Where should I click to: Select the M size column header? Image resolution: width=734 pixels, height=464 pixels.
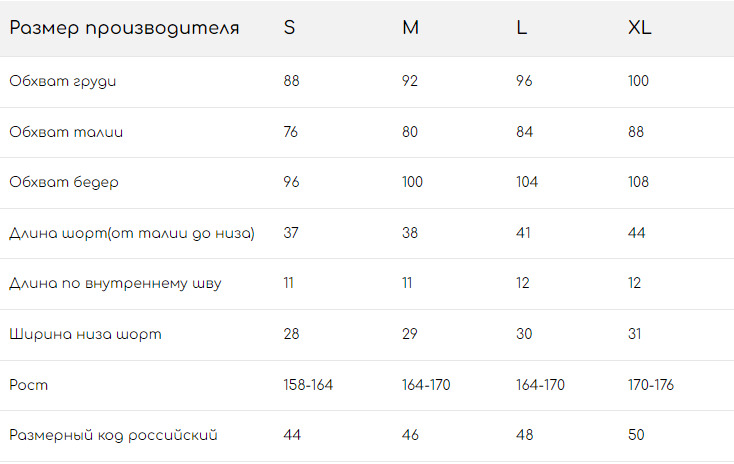pyautogui.click(x=410, y=28)
